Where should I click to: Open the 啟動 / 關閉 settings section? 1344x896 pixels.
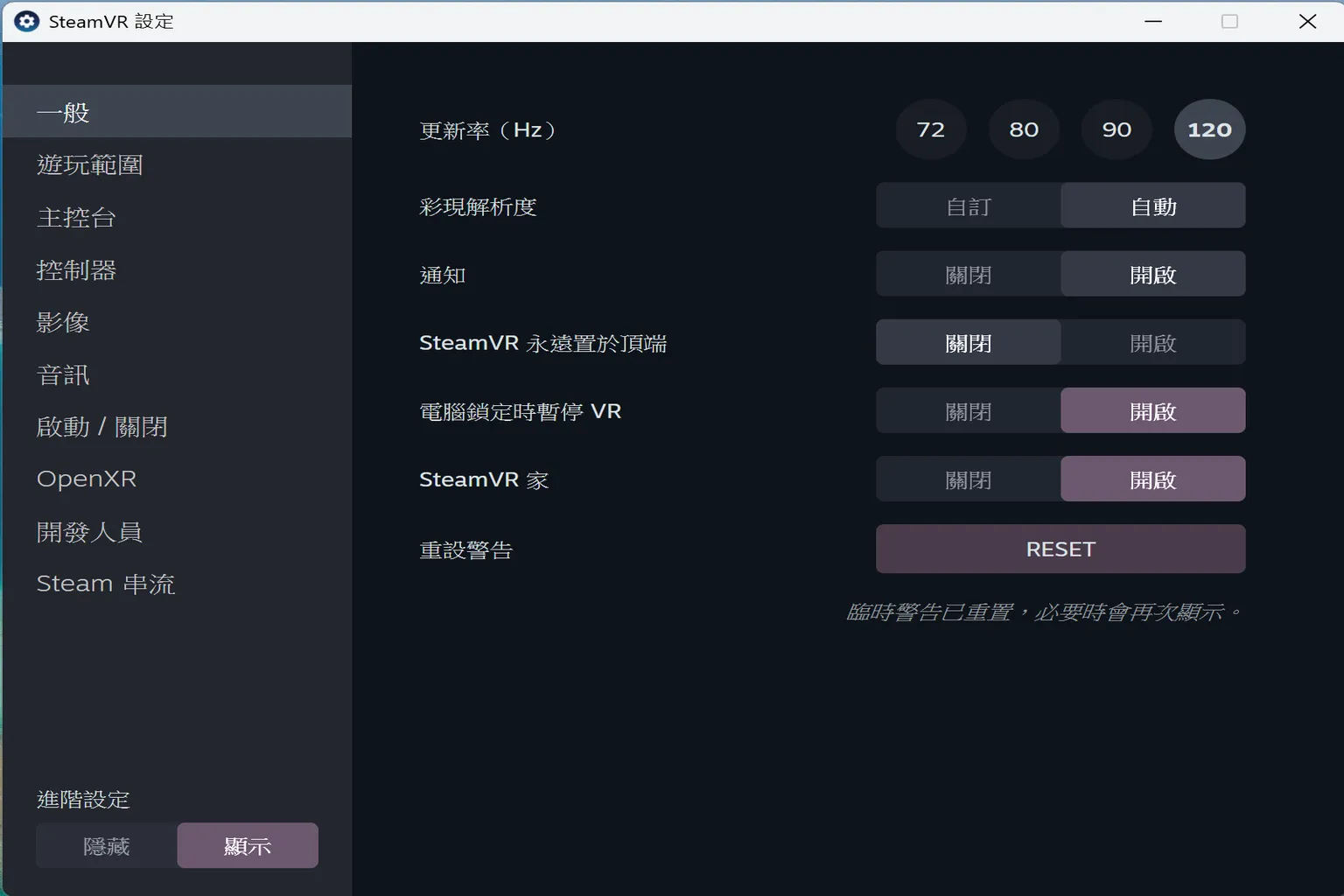coord(101,426)
